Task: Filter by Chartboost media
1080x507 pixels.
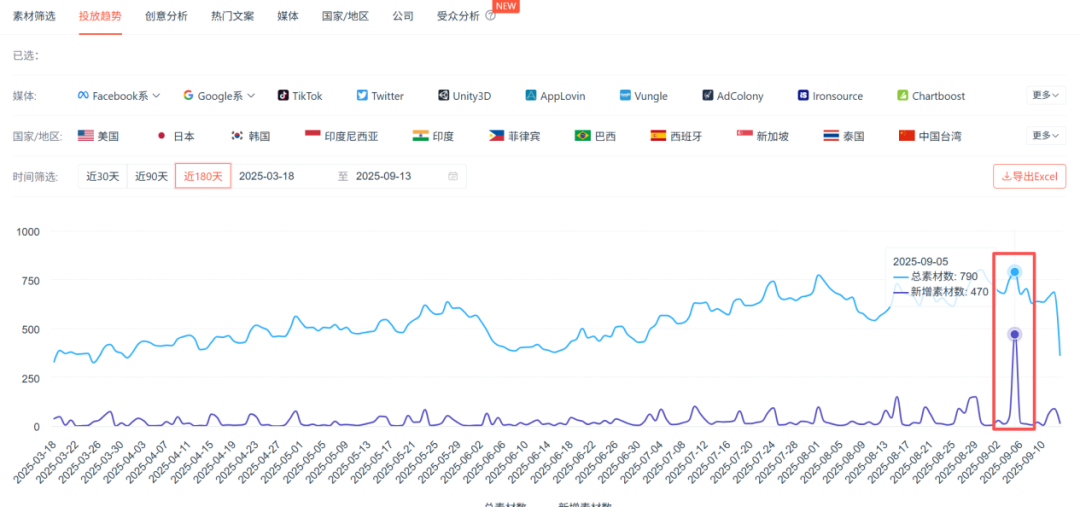Action: 931,96
